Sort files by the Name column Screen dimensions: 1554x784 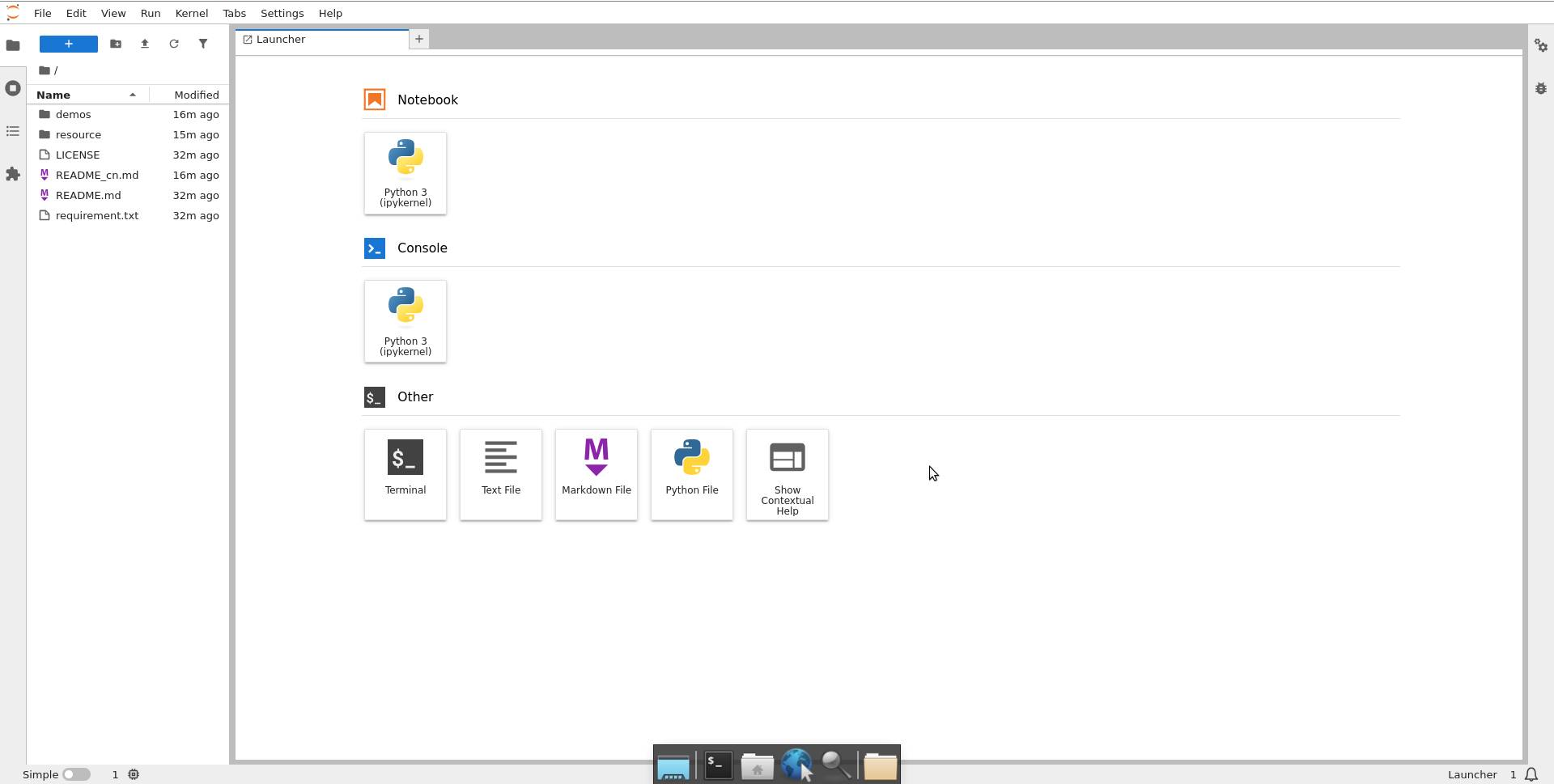(x=53, y=95)
